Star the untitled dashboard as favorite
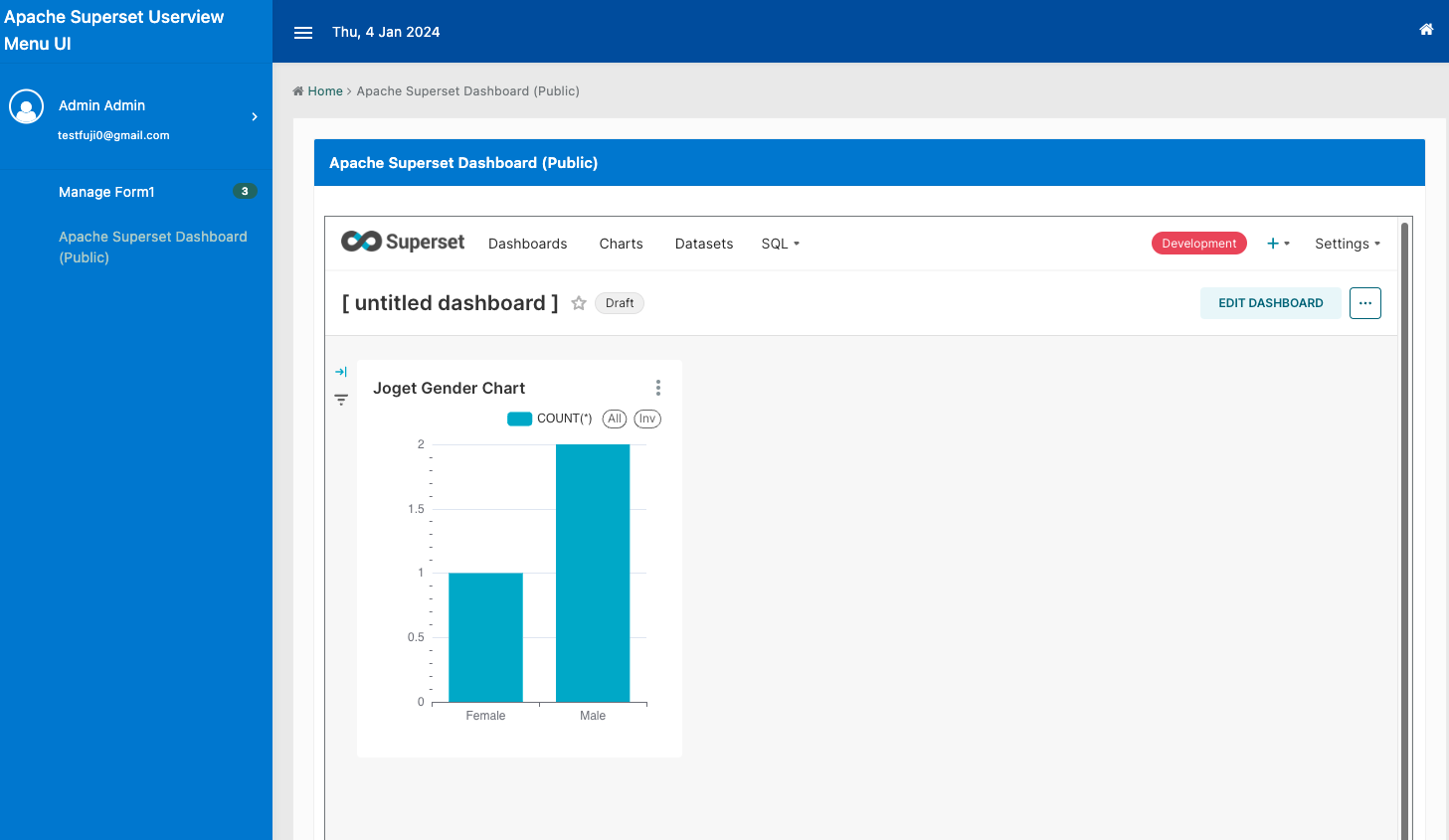The image size is (1449, 840). (579, 303)
